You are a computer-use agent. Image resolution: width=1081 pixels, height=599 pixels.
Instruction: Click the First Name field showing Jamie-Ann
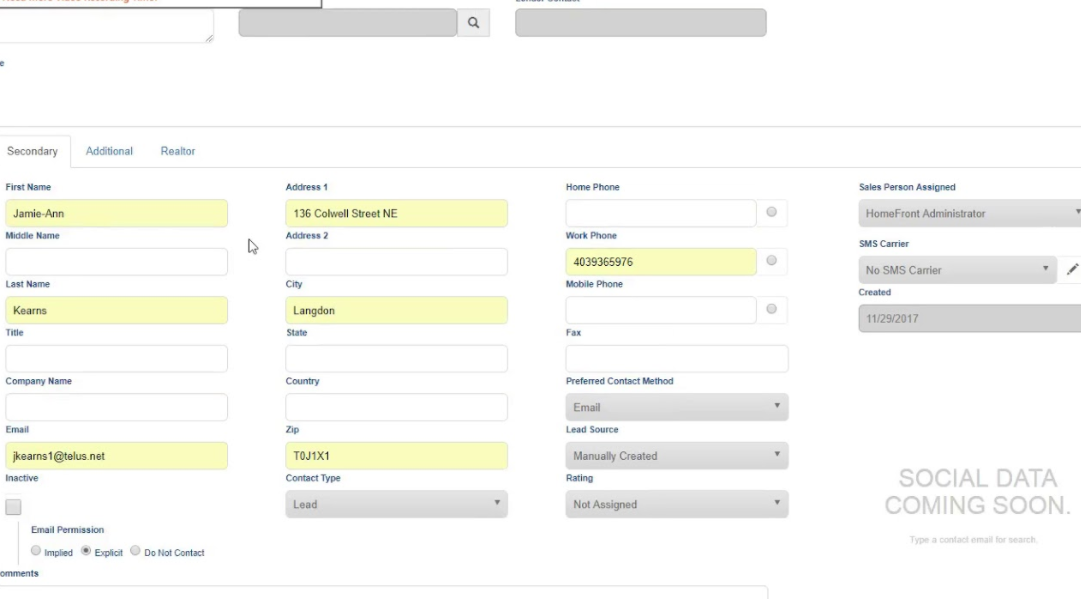(x=116, y=213)
